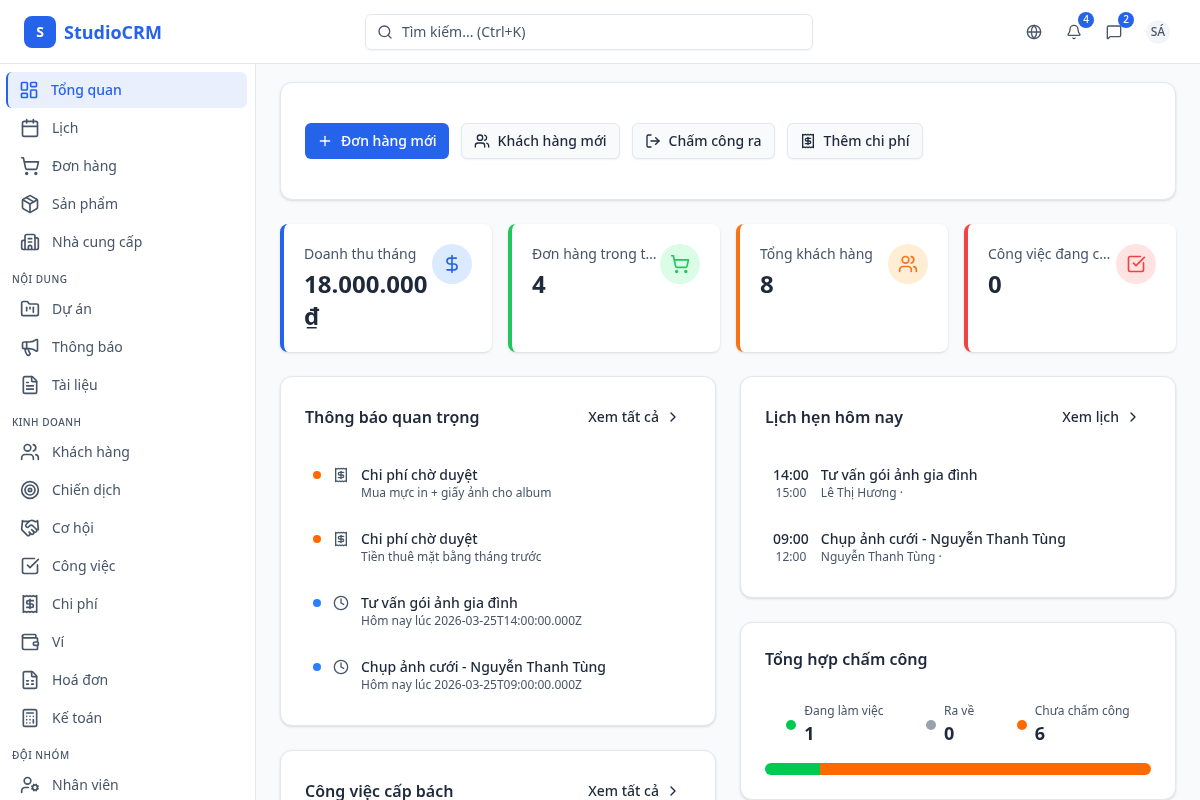1200x800 pixels.
Task: Expand Xem tất cả in important notifications
Action: pos(633,417)
